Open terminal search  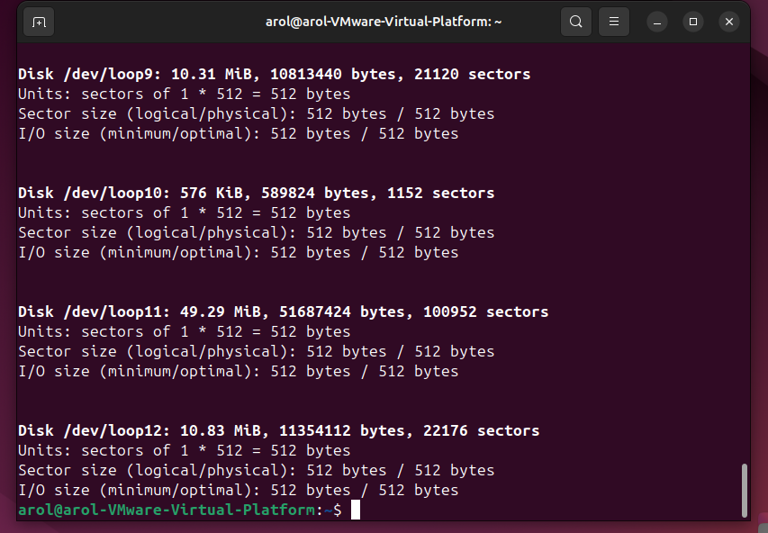click(x=576, y=22)
